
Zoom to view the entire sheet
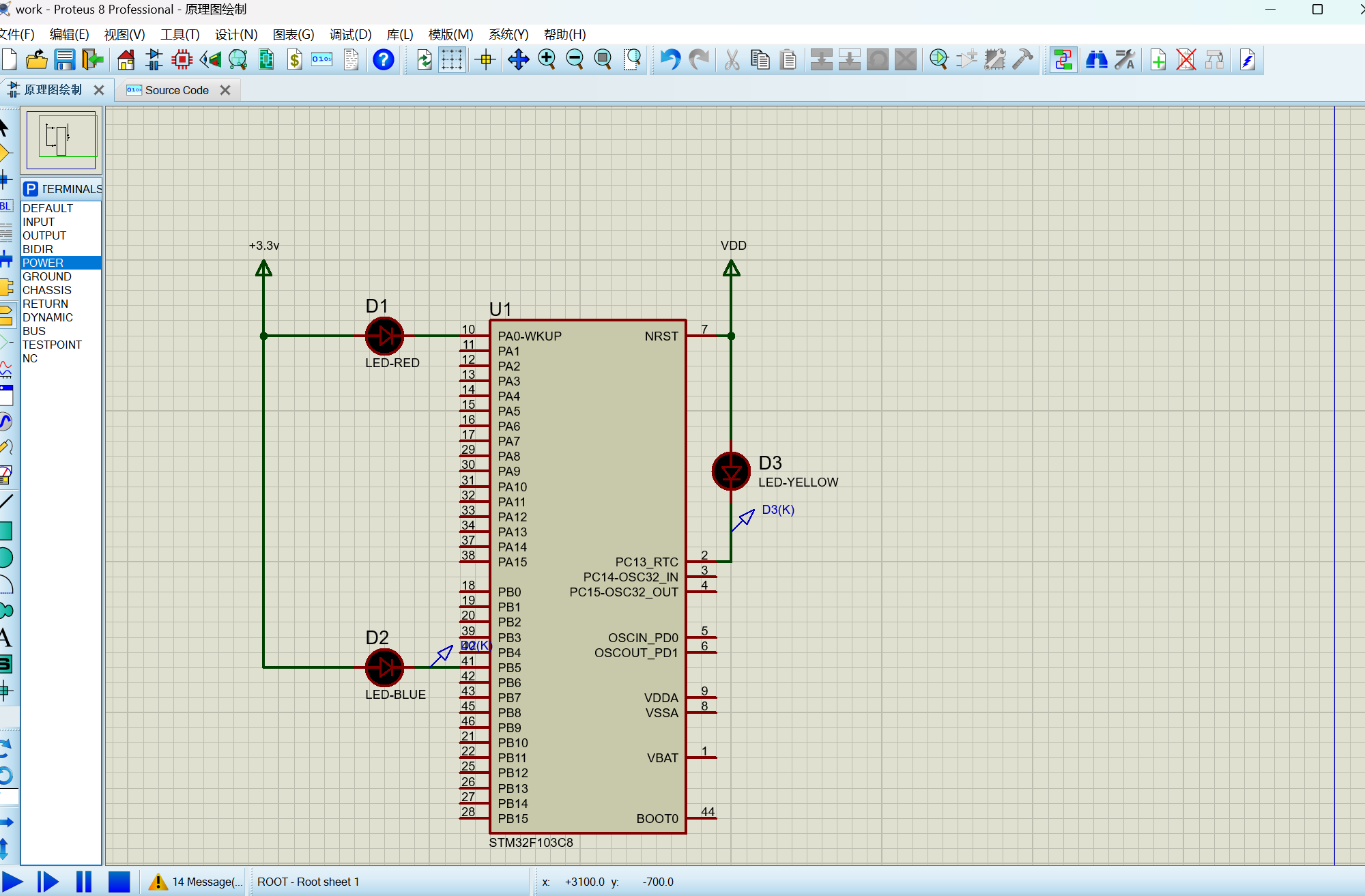[603, 60]
